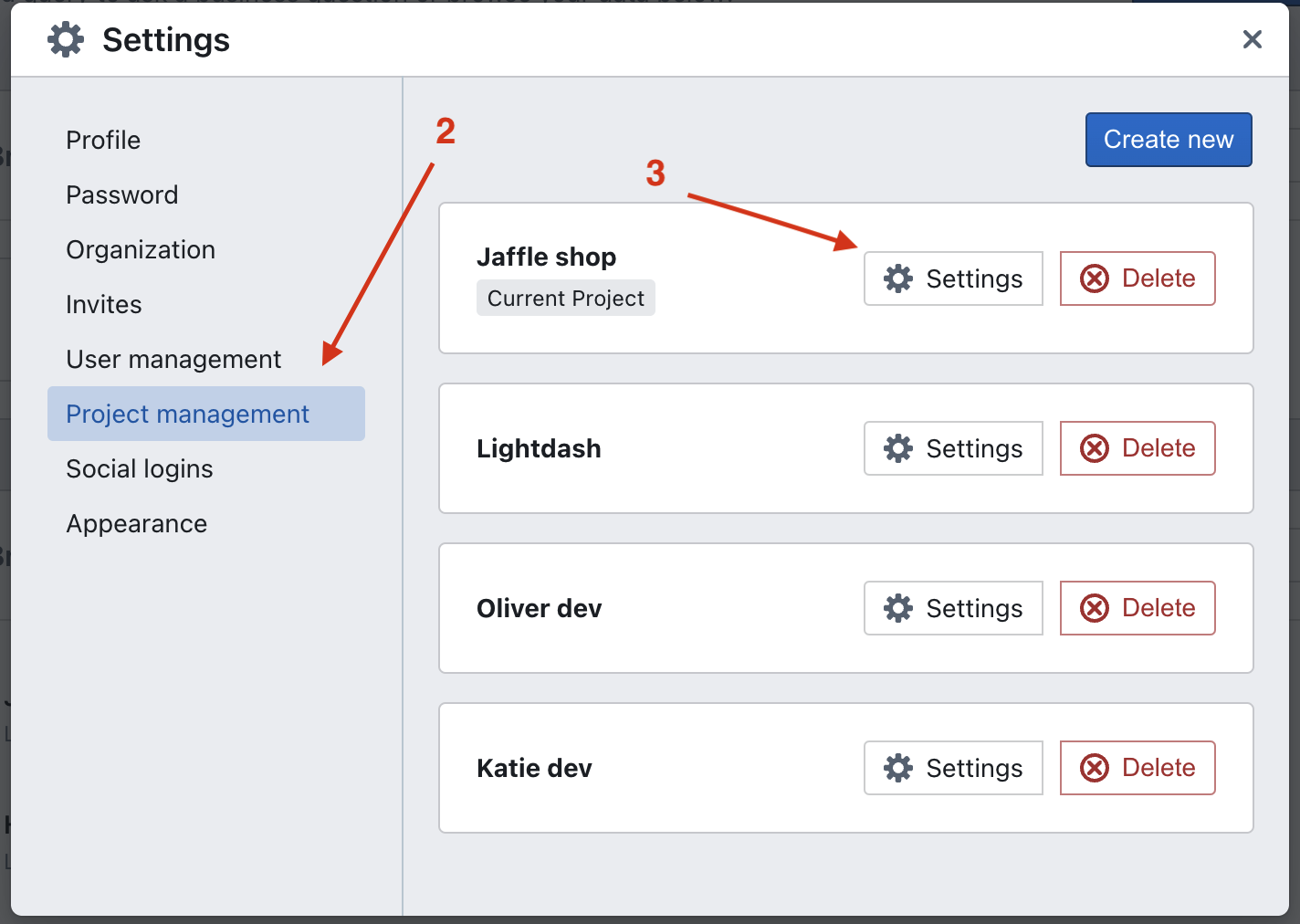The image size is (1300, 924).
Task: Close the Settings dialog
Action: click(x=1252, y=39)
